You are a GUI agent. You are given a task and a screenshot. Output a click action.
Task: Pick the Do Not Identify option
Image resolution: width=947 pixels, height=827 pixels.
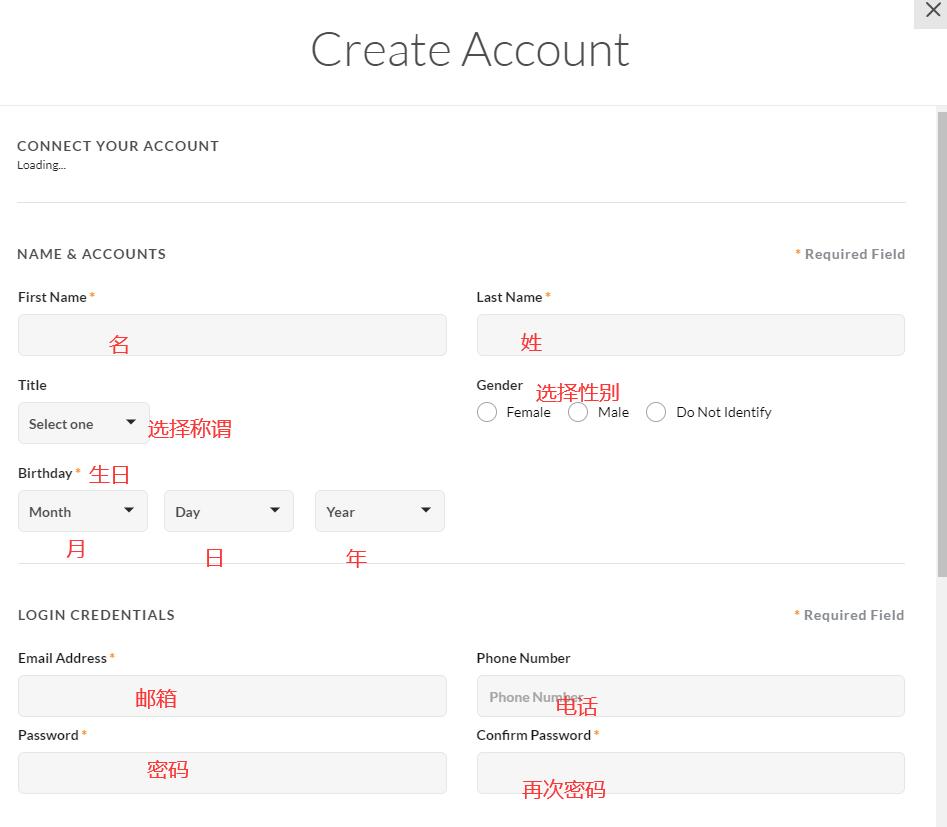tap(656, 412)
